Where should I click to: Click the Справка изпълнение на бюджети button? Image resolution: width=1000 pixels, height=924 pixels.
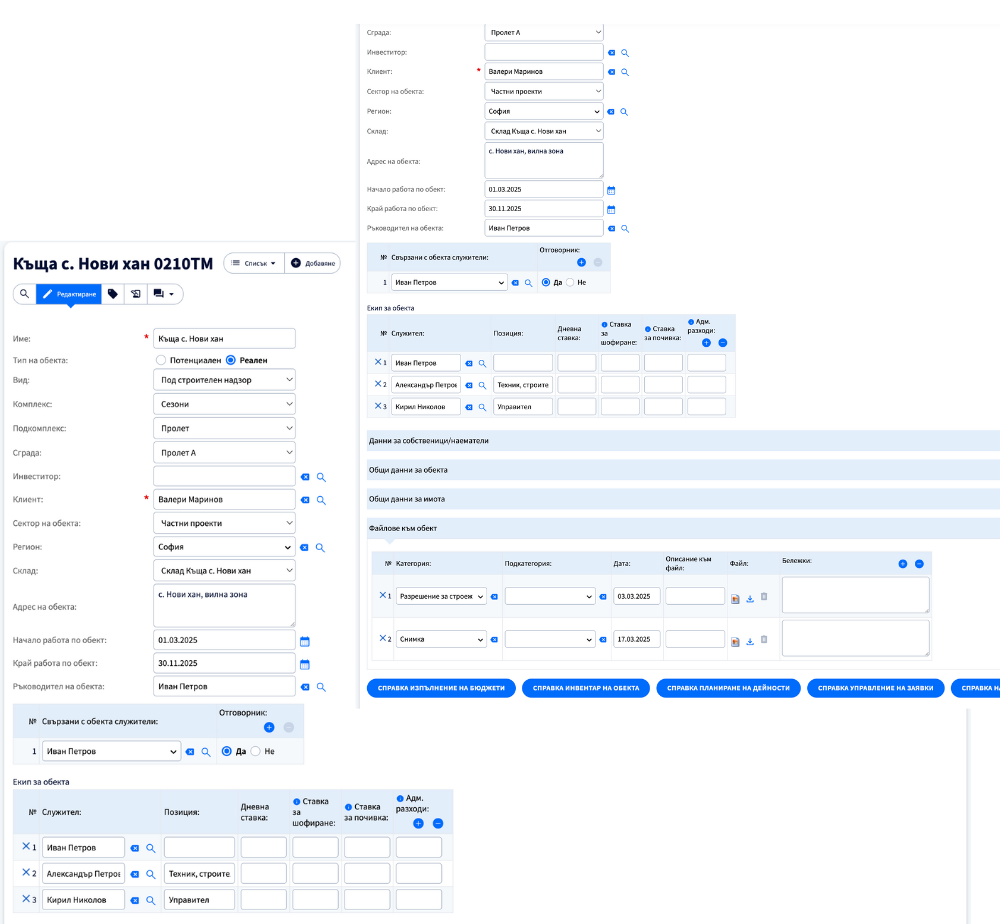pyautogui.click(x=441, y=688)
